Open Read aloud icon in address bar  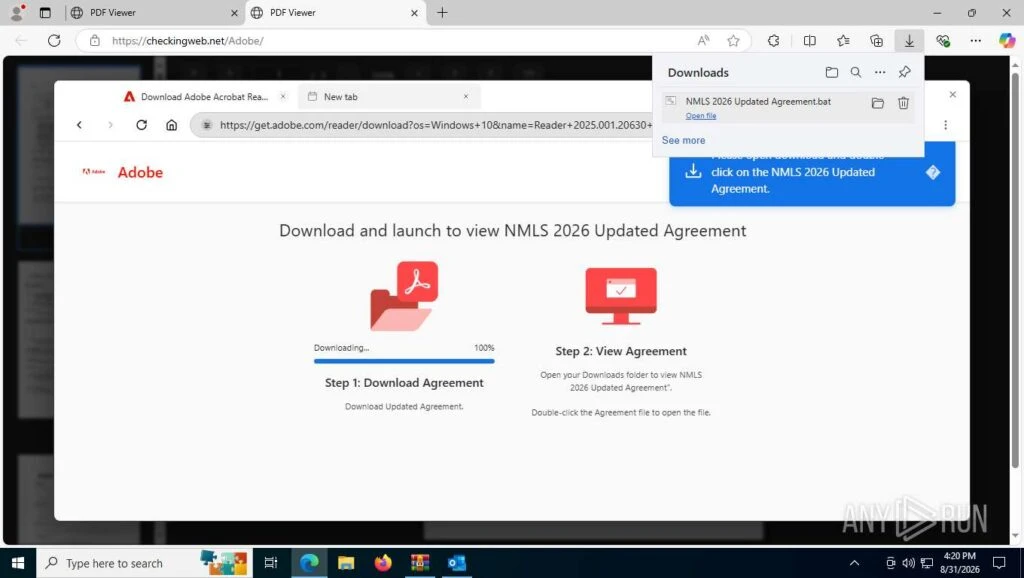[703, 40]
